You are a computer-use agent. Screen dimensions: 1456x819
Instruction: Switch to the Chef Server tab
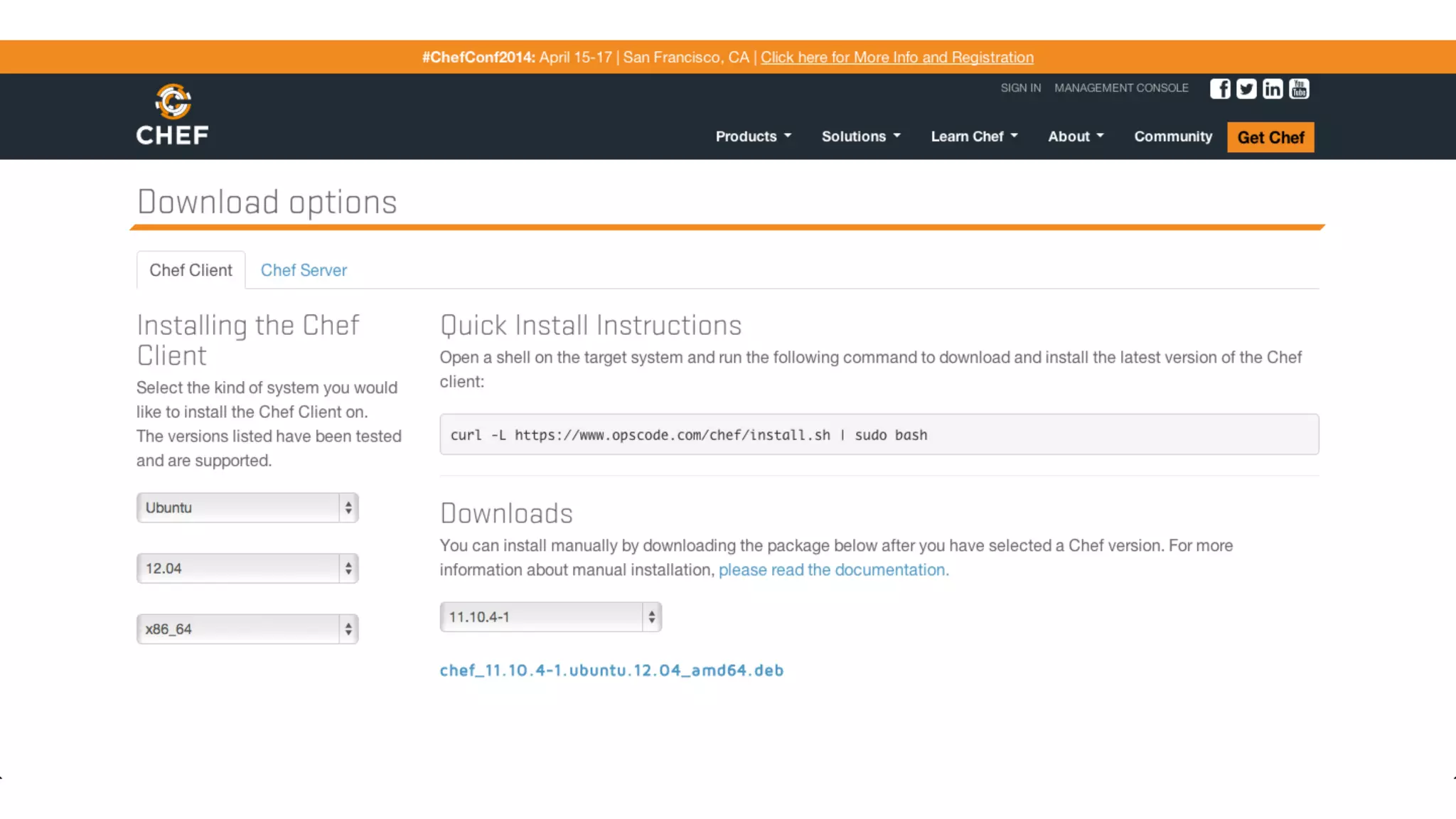click(304, 270)
